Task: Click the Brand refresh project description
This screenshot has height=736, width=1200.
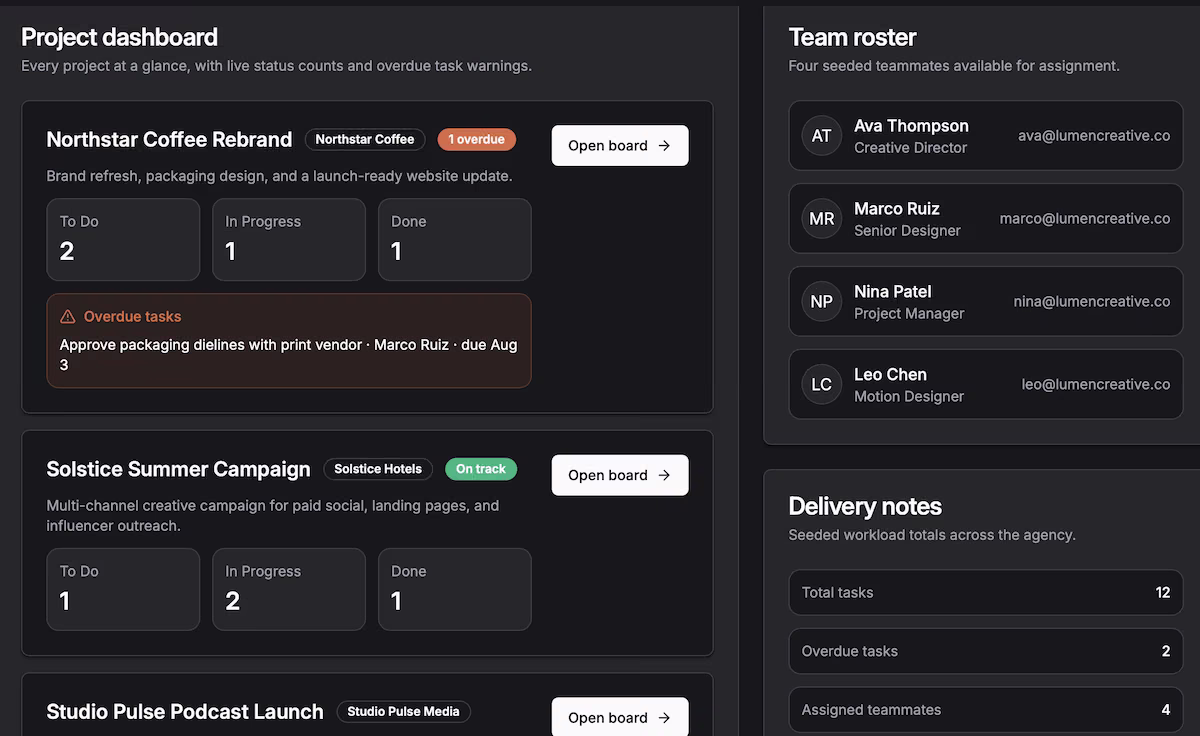Action: click(280, 176)
